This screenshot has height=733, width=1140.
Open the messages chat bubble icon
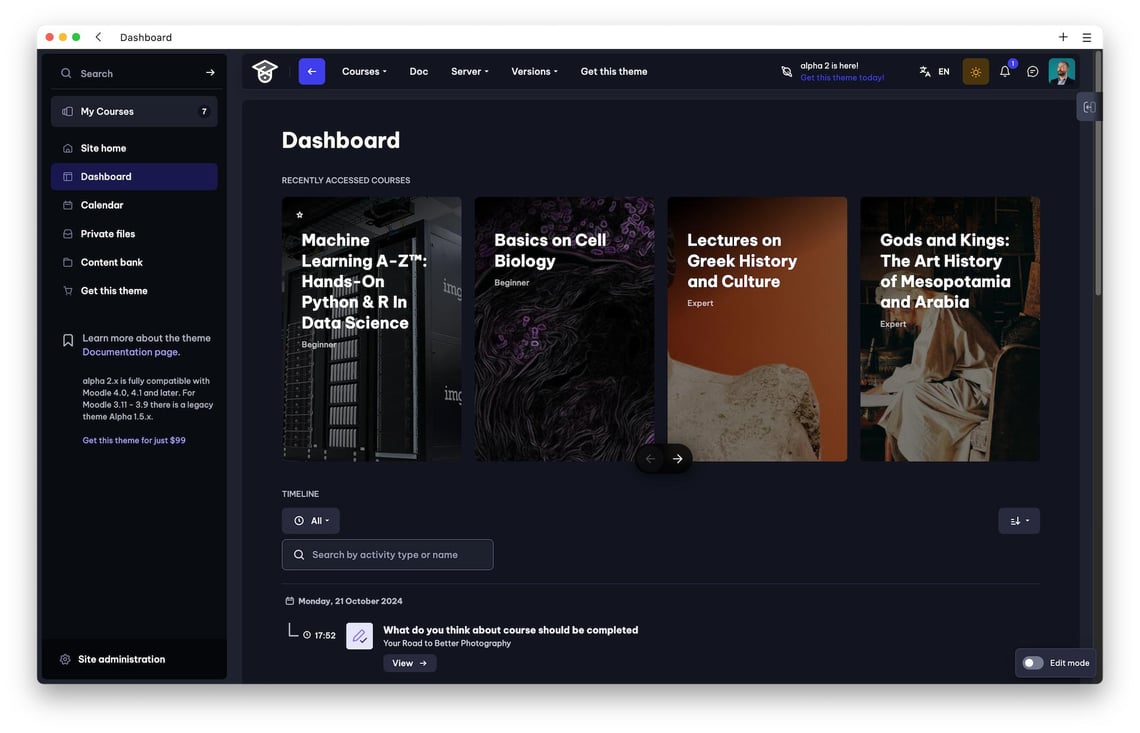click(x=1032, y=71)
